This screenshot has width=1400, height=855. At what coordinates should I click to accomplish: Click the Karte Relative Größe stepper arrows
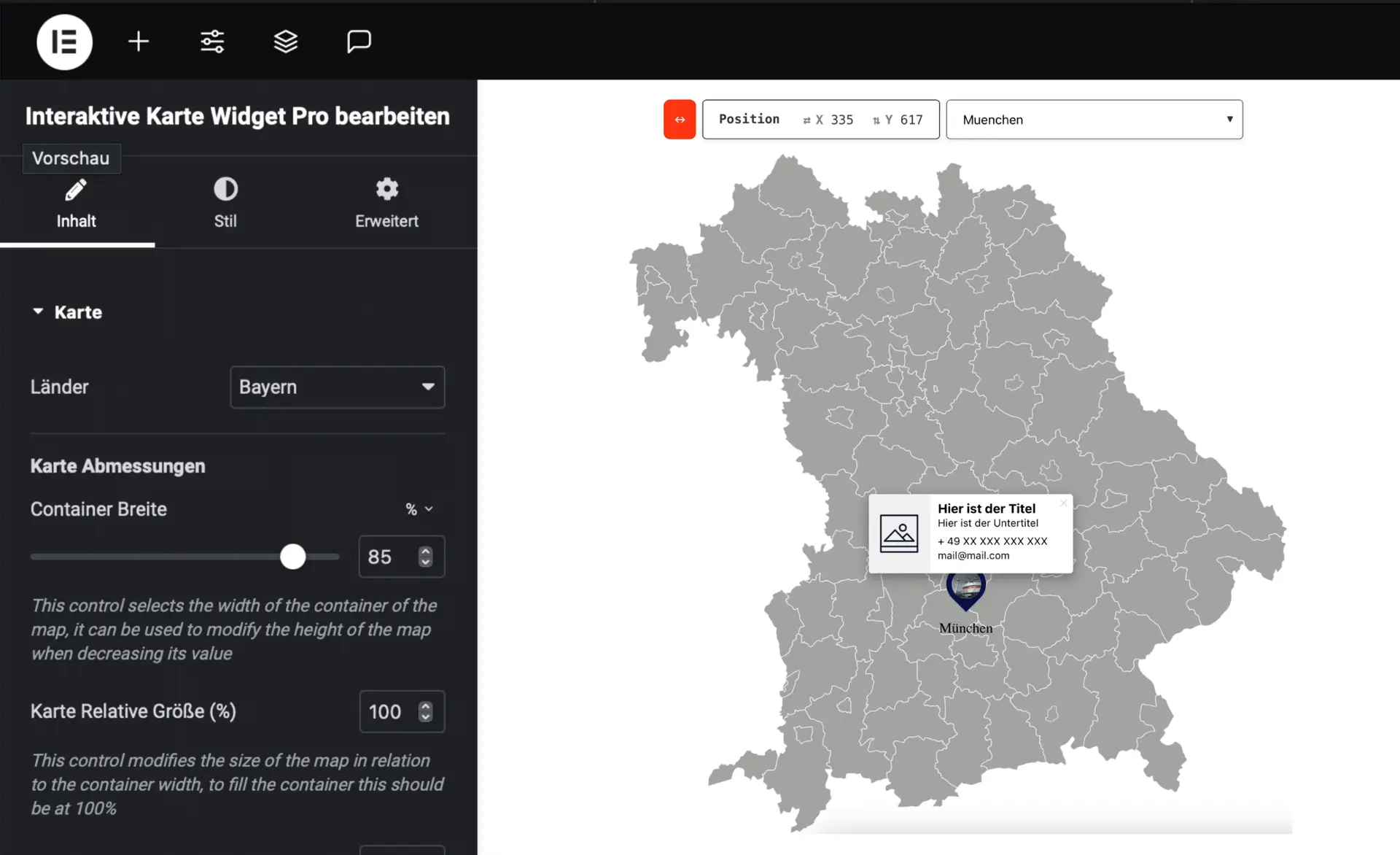[426, 711]
